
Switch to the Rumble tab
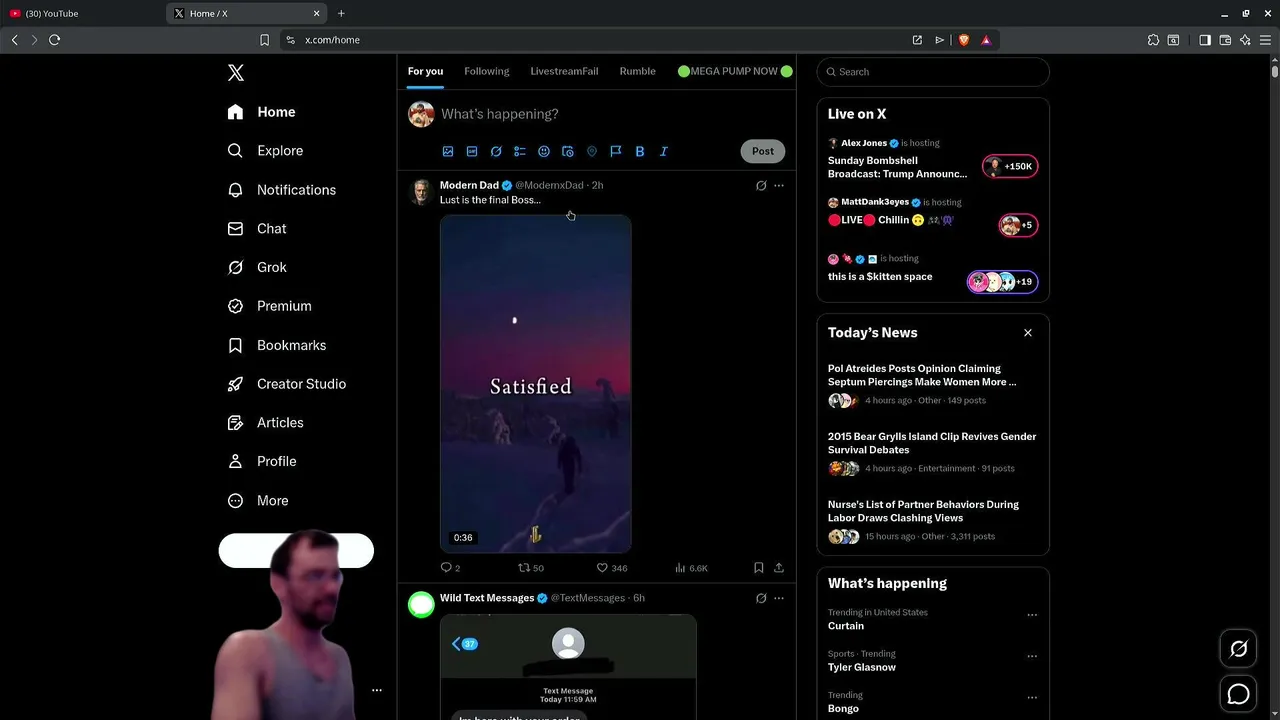pos(637,71)
